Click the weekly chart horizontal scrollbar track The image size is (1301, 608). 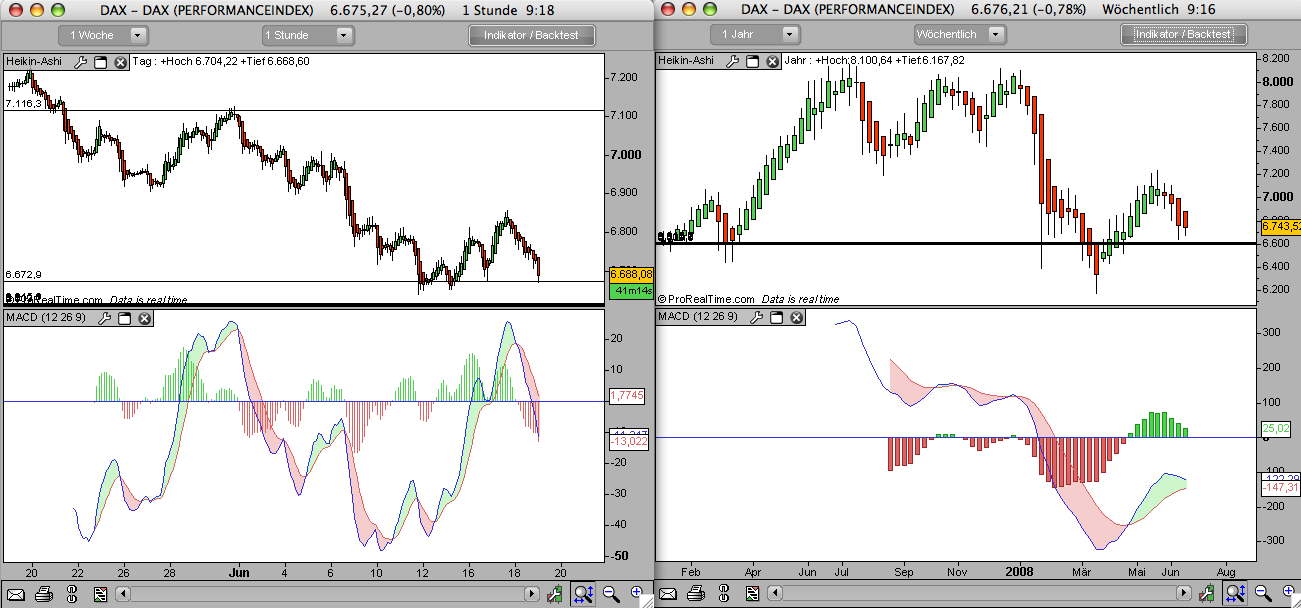click(980, 595)
